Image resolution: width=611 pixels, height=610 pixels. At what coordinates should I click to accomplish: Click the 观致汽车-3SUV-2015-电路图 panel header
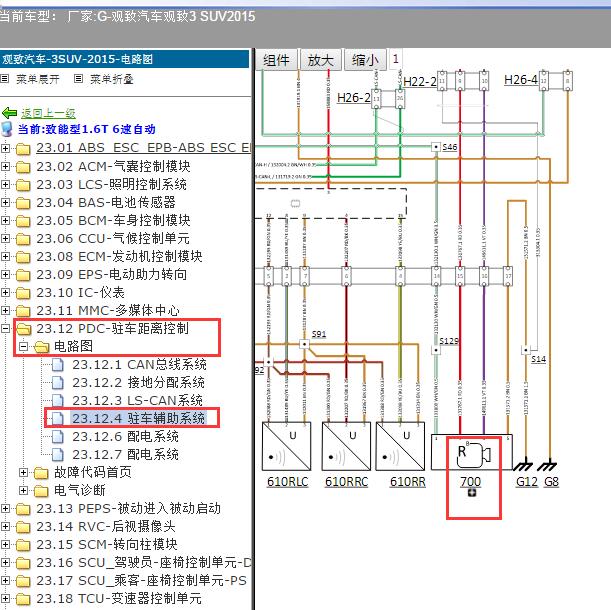(125, 59)
